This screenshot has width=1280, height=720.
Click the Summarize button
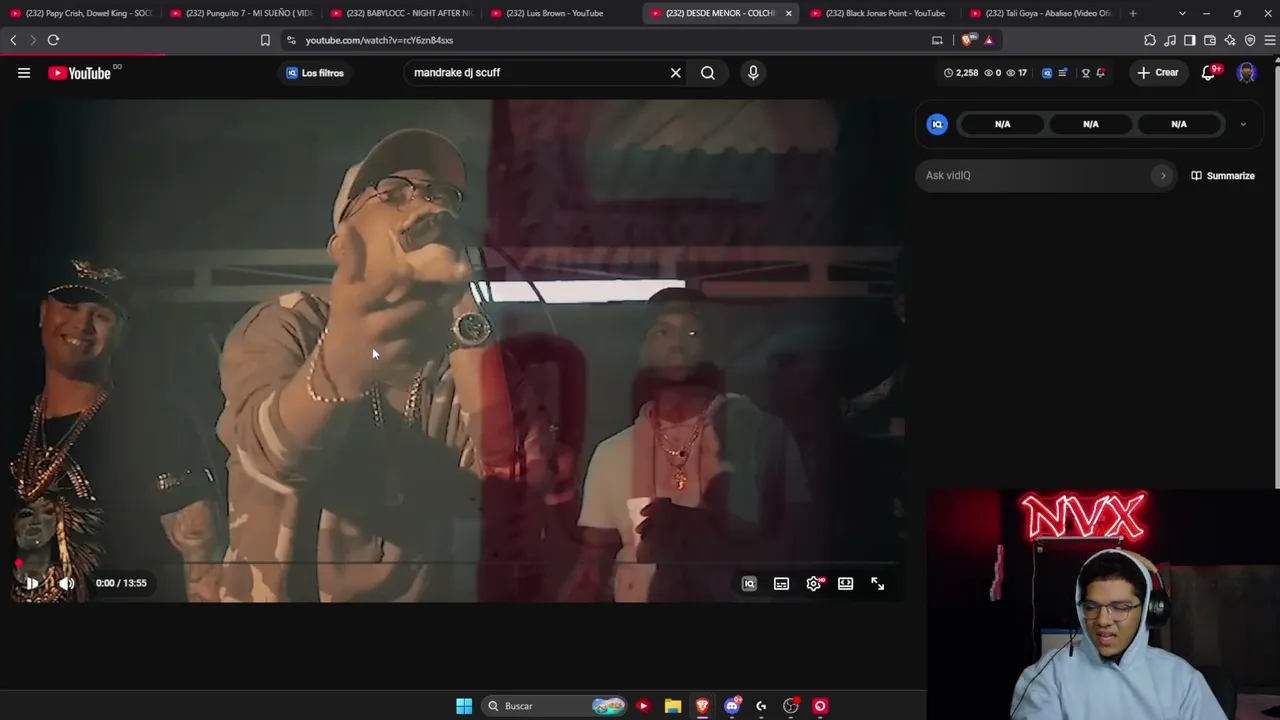(x=1223, y=176)
